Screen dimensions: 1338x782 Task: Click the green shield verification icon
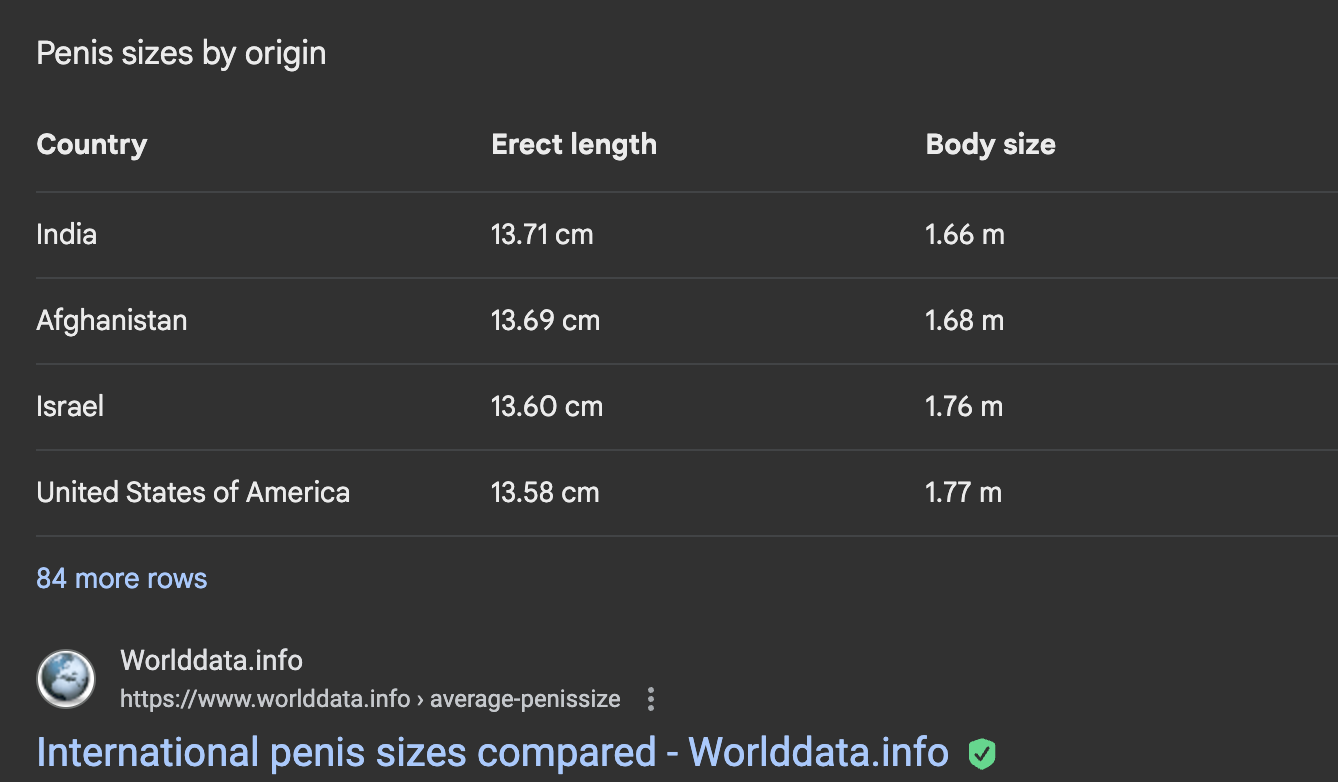(982, 753)
